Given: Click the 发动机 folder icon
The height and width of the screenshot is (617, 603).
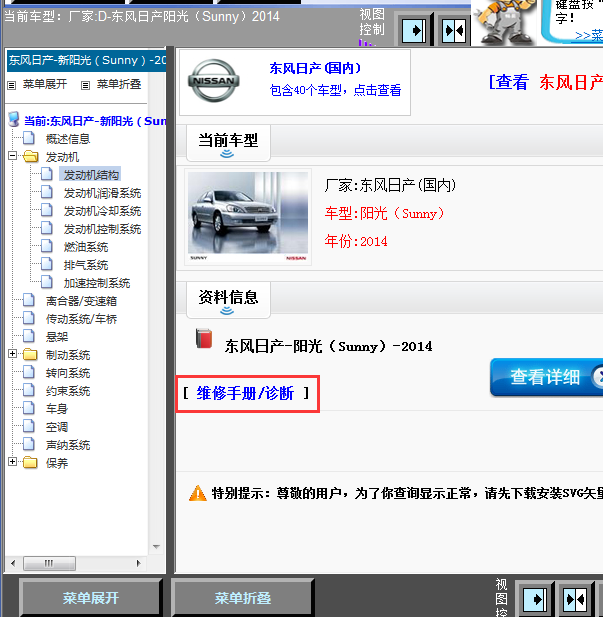Looking at the screenshot, I should [x=30, y=157].
